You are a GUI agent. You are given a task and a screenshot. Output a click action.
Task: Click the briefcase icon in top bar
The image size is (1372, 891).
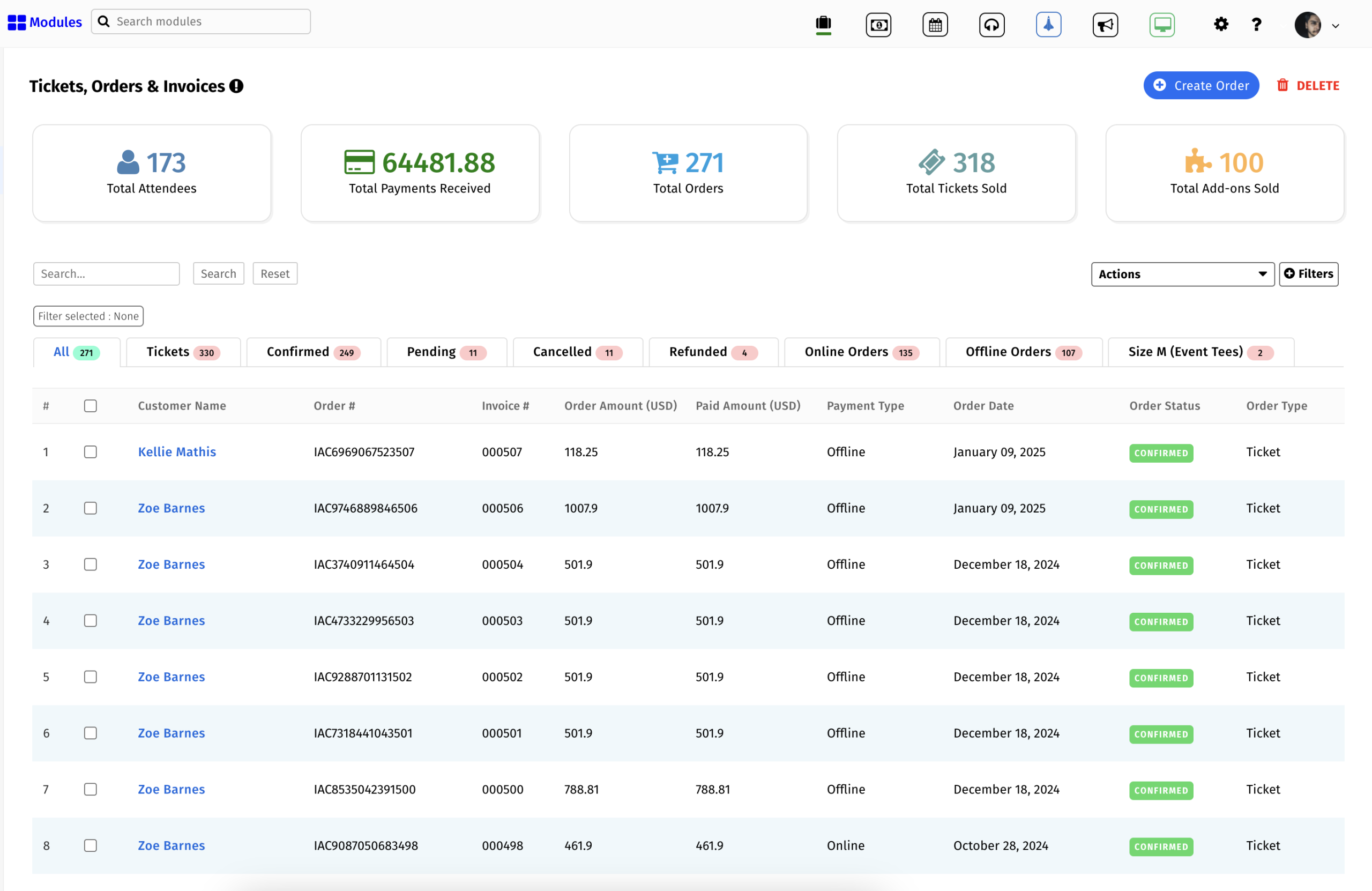click(823, 25)
